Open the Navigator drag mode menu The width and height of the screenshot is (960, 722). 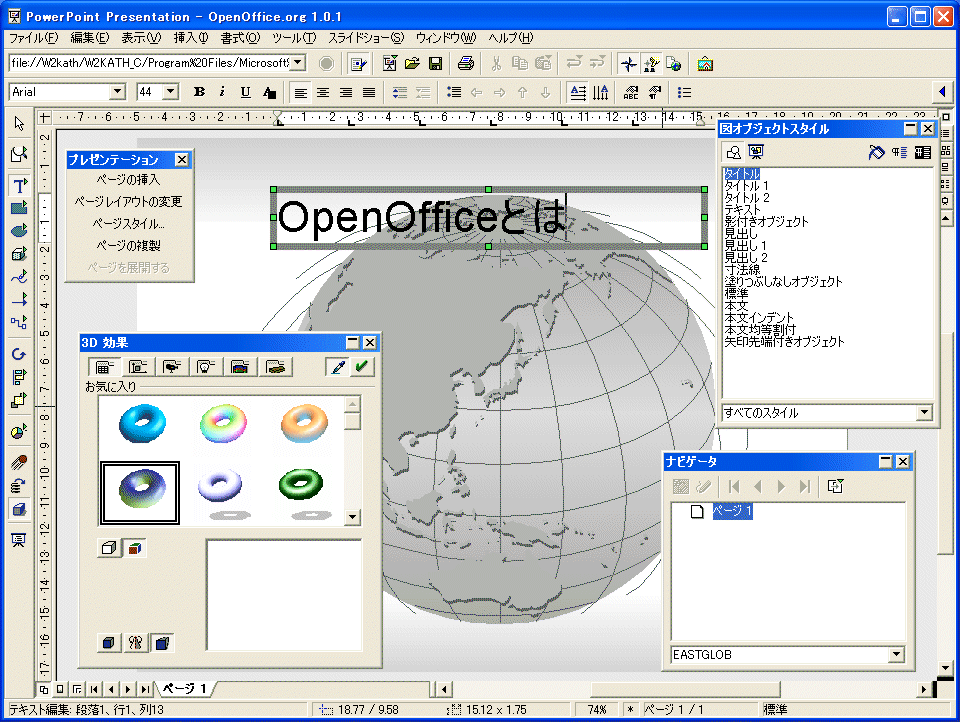835,486
